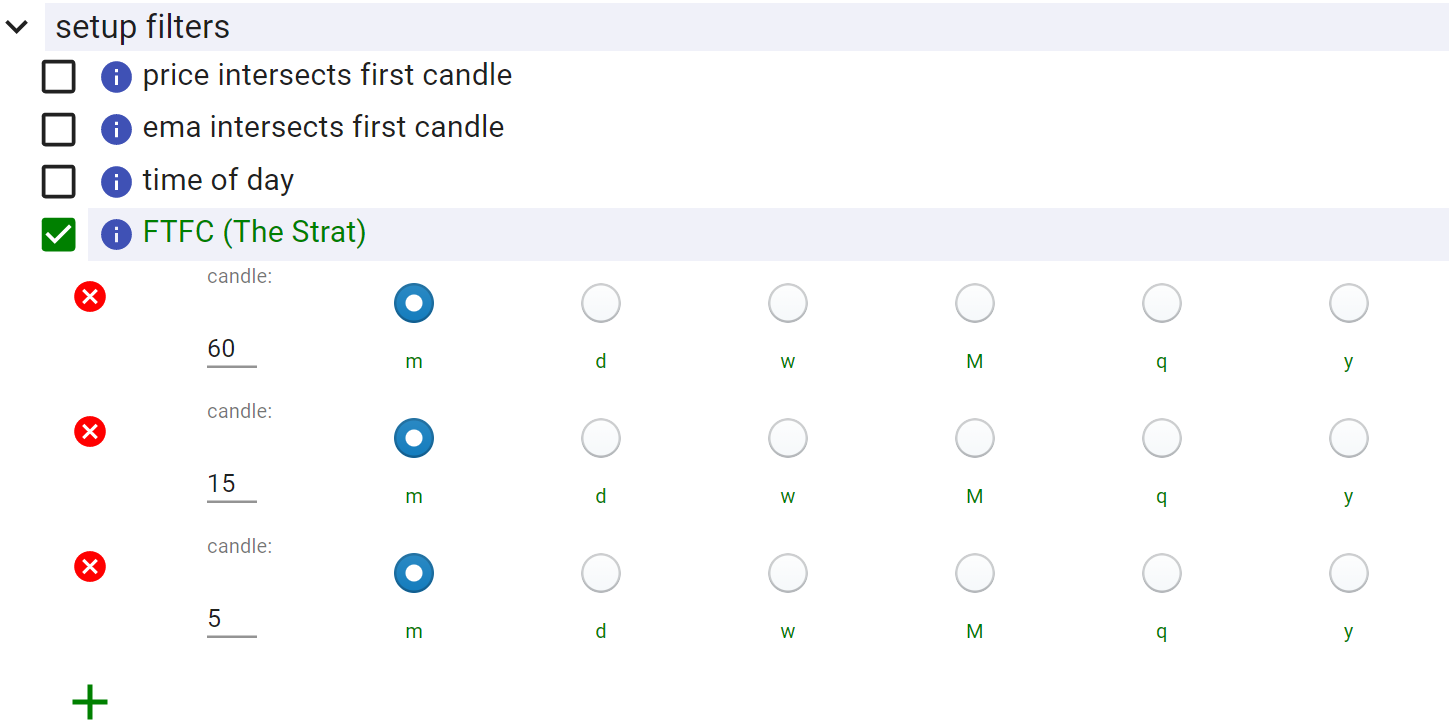This screenshot has width=1449, height=724.
Task: Open info for ema intersects first candle
Action: [x=117, y=129]
